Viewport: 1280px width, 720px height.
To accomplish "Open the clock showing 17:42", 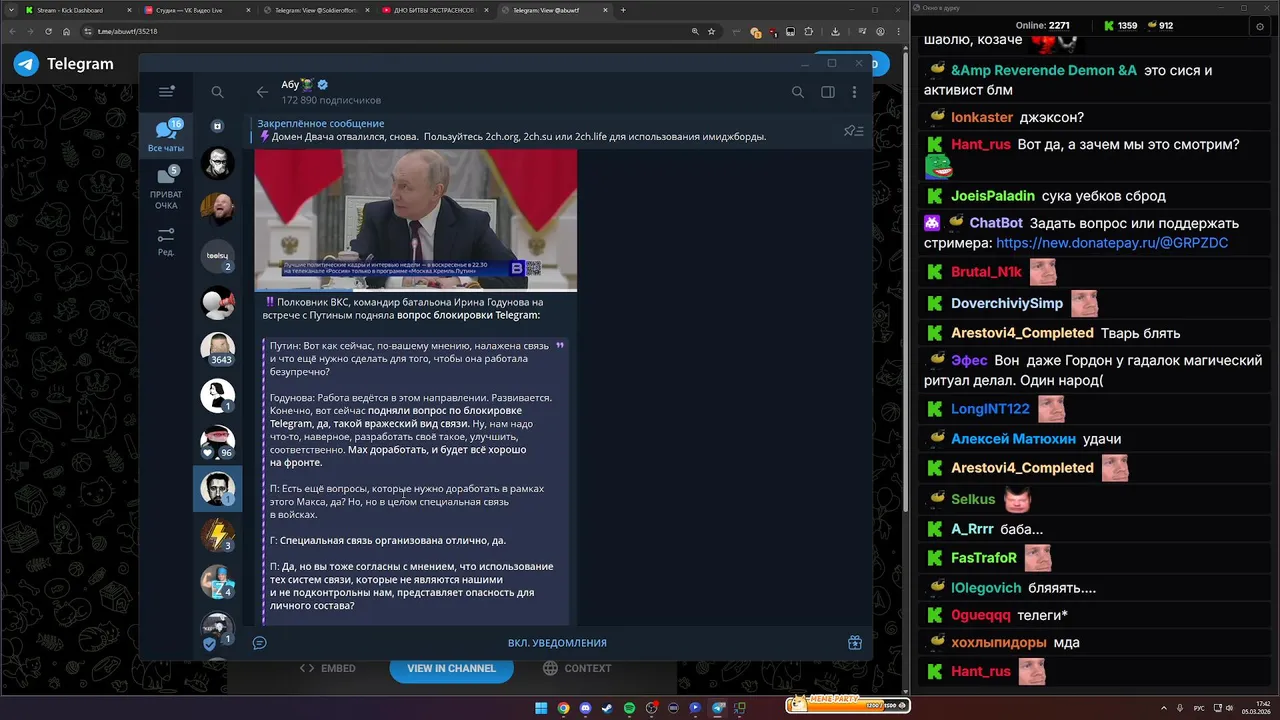I will click(1257, 708).
